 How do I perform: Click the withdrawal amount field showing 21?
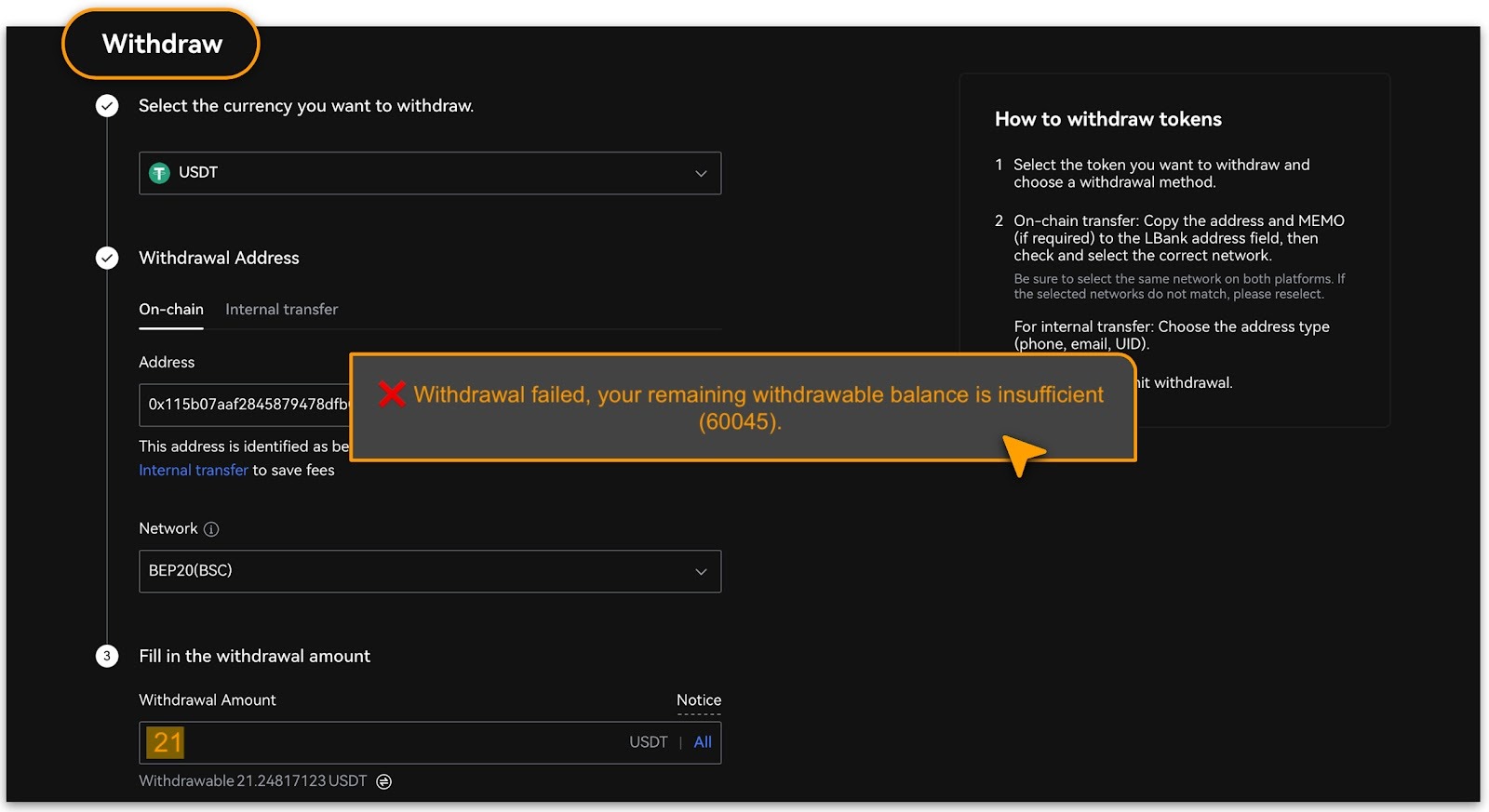click(x=372, y=743)
